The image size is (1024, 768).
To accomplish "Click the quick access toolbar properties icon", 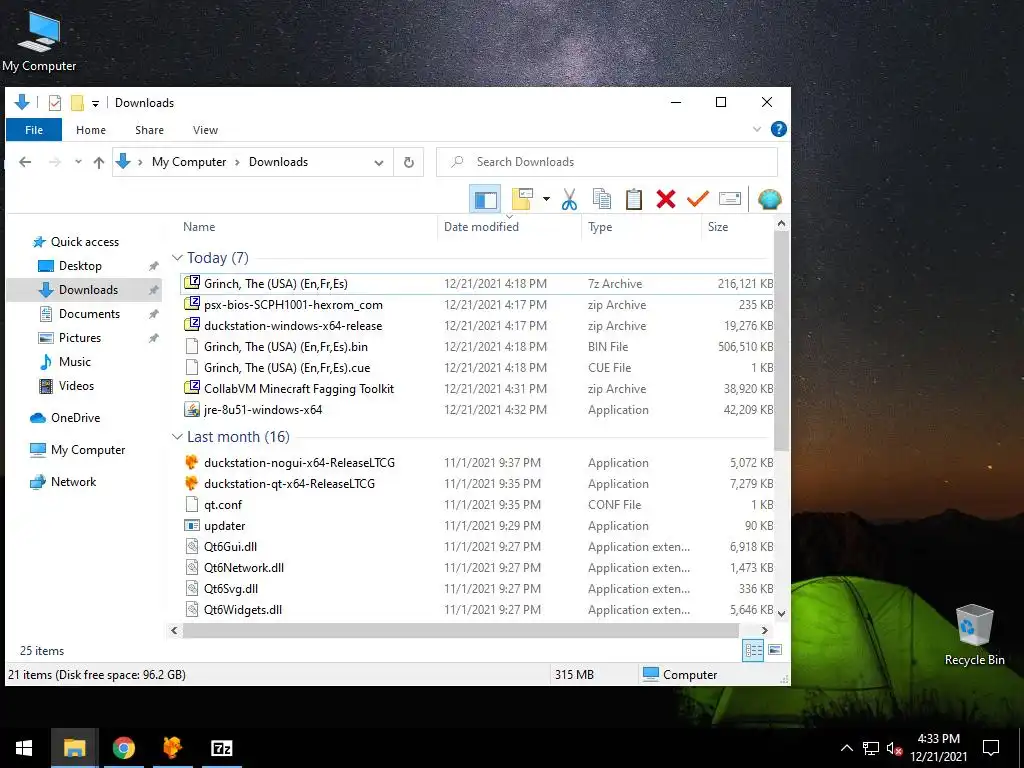I will 55,103.
